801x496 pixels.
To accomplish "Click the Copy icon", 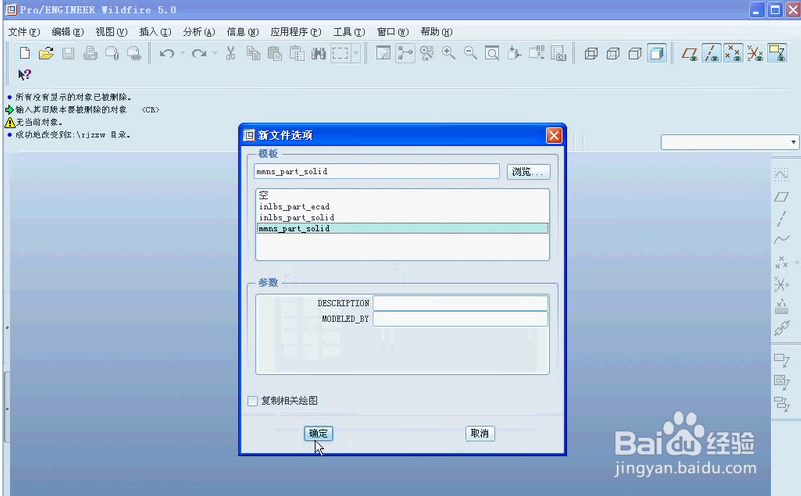I will click(253, 53).
